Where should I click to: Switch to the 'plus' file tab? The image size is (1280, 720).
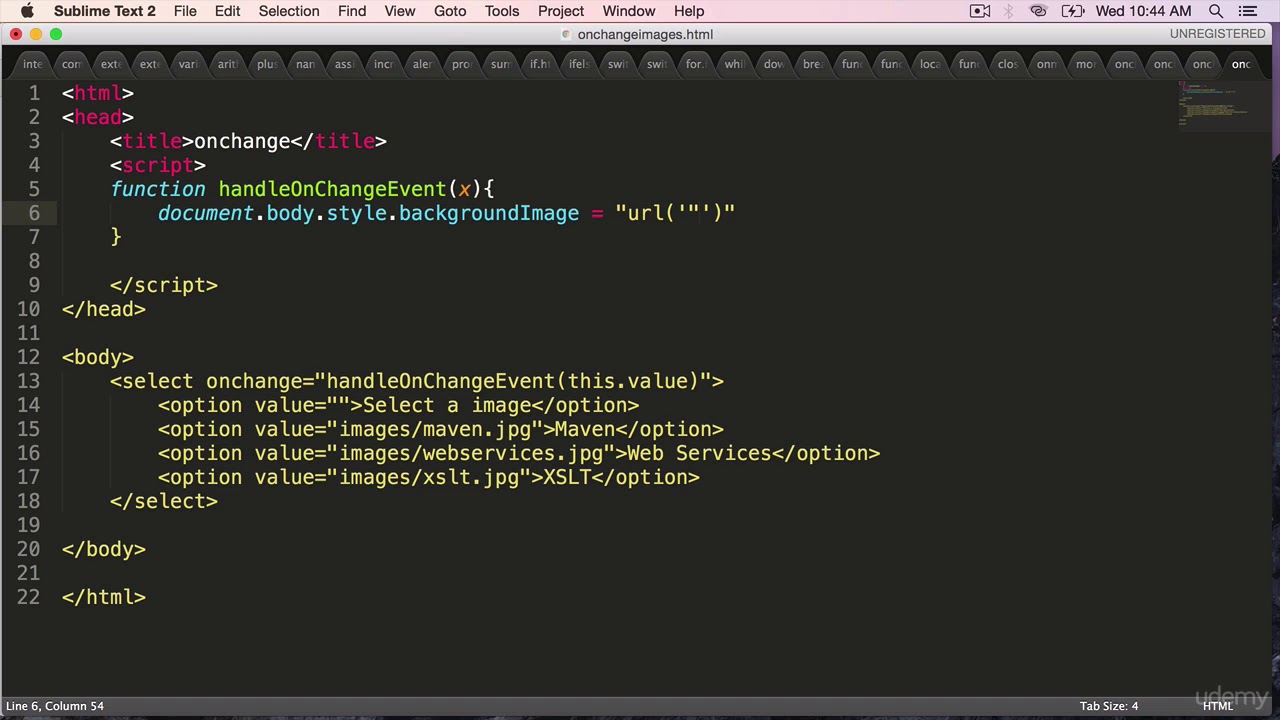tap(267, 64)
